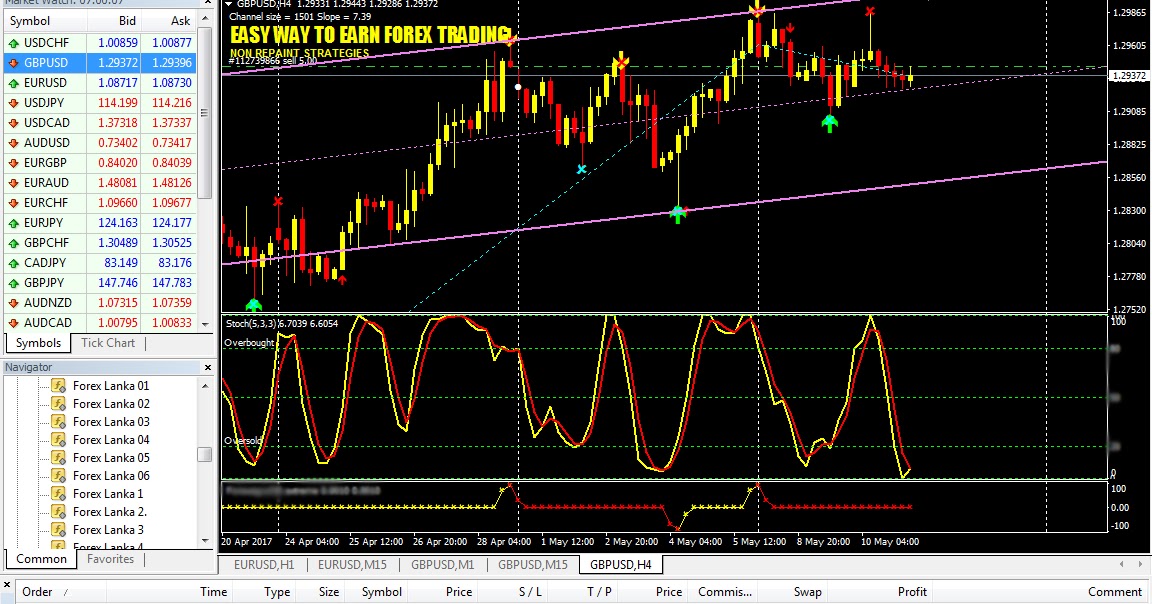Click Forex Lanka 05 indicator icon
Screen dimensions: 1152x604
coord(58,457)
